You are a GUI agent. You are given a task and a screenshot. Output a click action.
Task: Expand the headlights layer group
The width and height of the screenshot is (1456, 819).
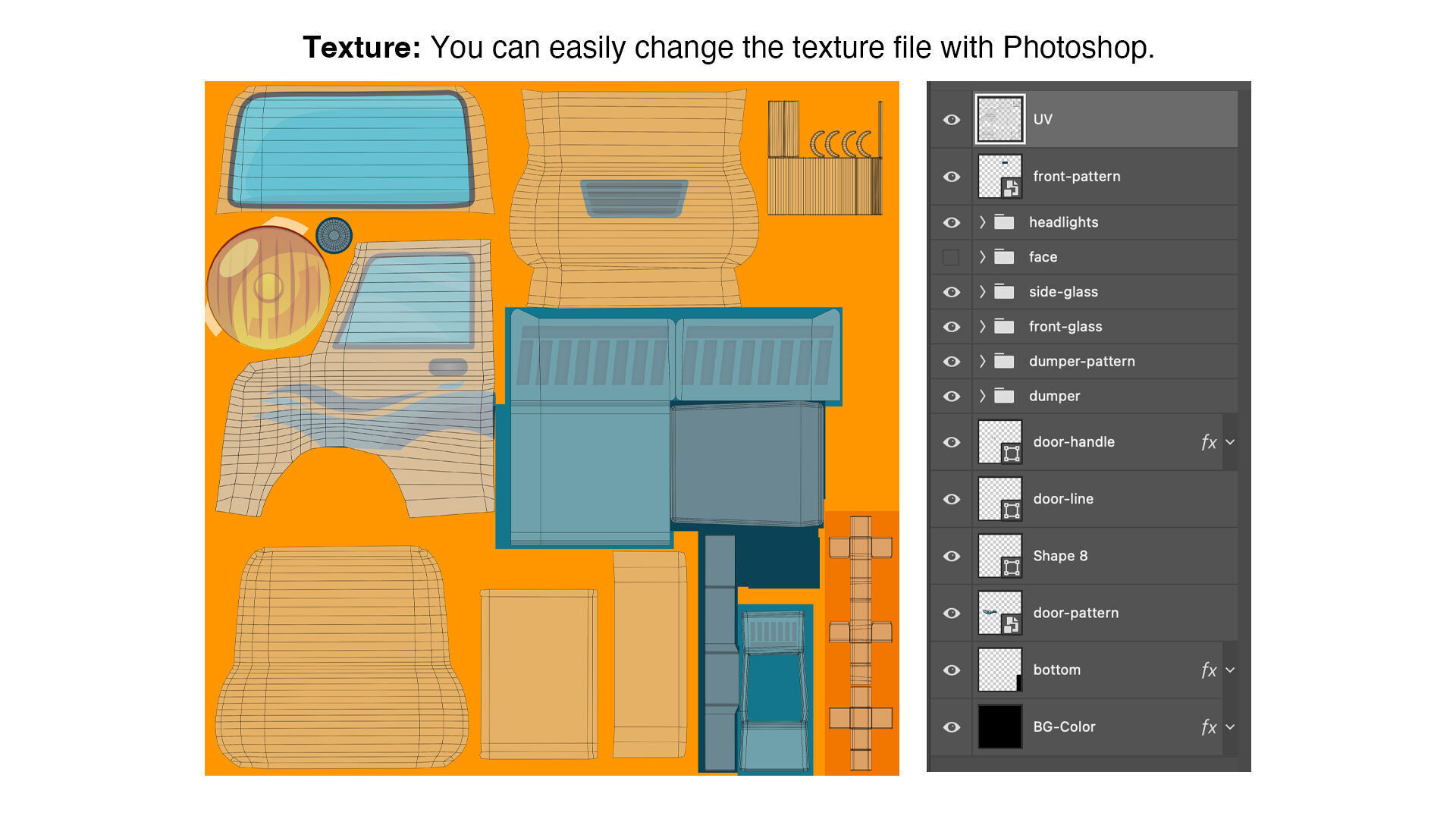[x=983, y=222]
